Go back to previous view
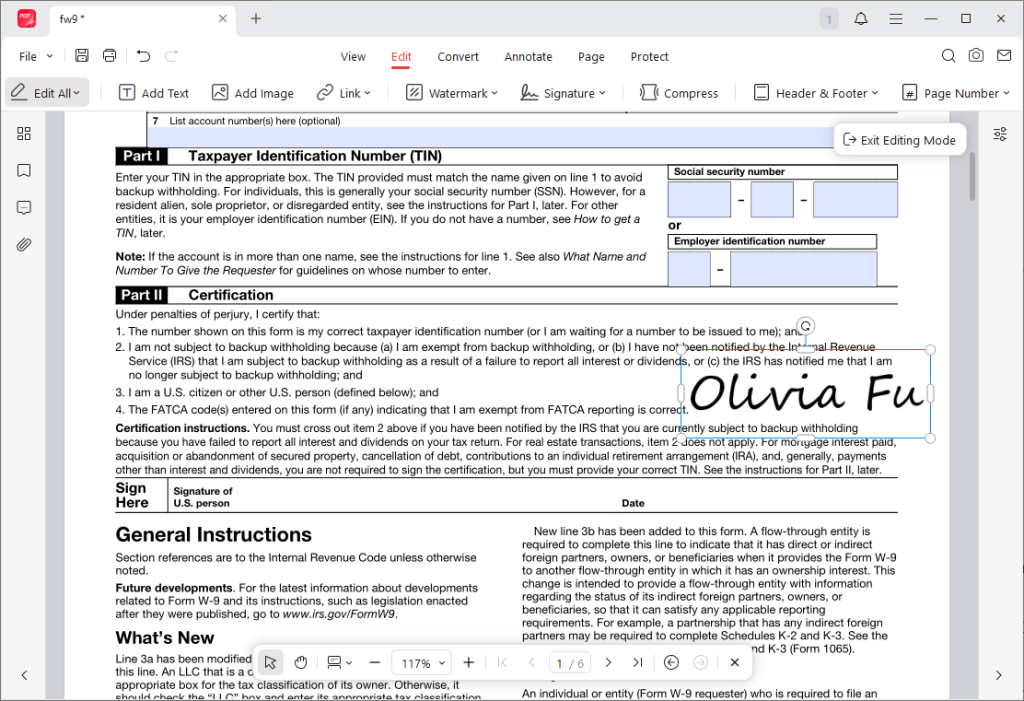Screen dimensions: 1024x701 point(671,662)
